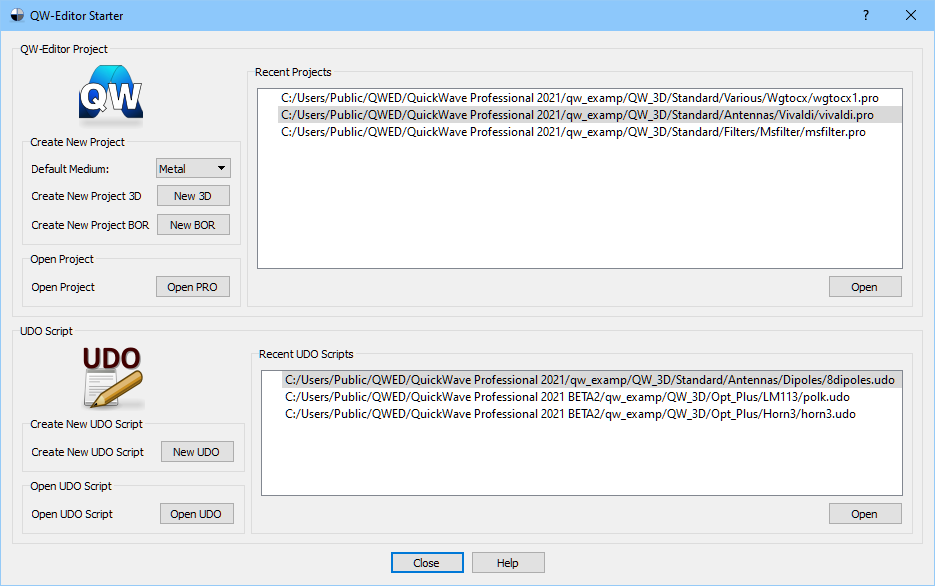
Task: Select the 8dipoles.udo script
Action: pos(590,380)
